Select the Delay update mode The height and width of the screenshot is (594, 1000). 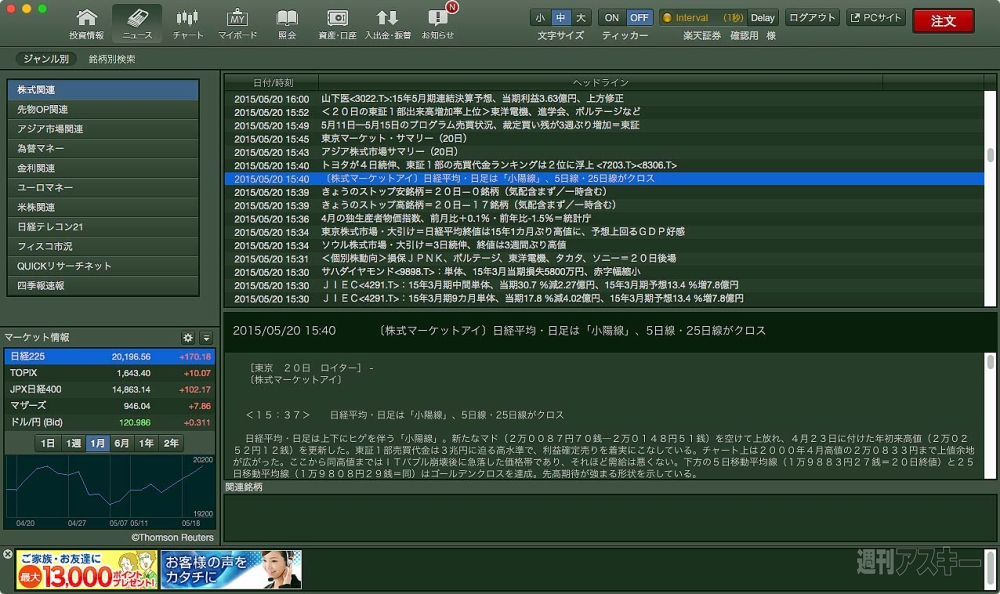(762, 18)
